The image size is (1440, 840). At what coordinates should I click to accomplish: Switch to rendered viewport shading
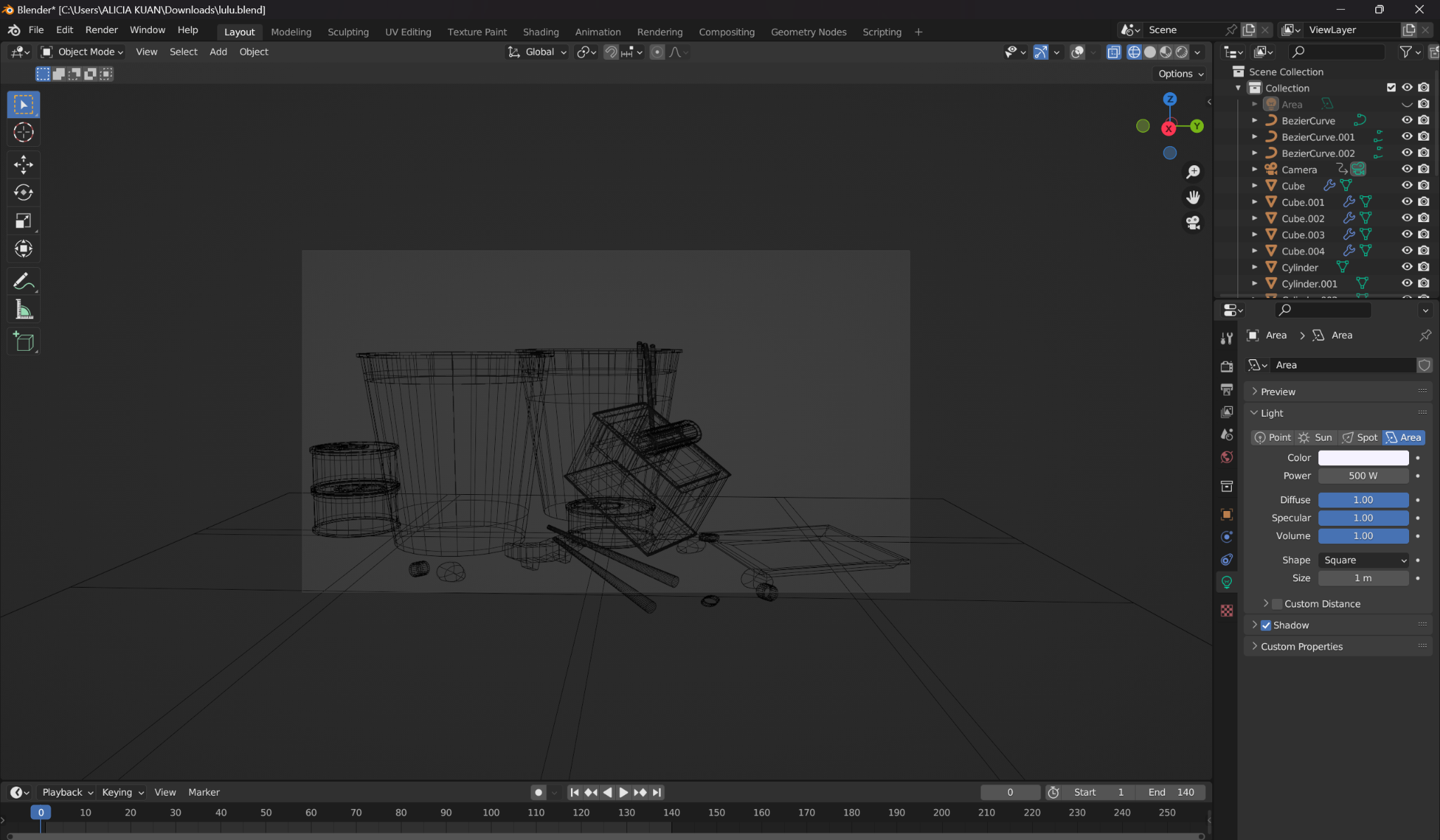tap(1182, 52)
